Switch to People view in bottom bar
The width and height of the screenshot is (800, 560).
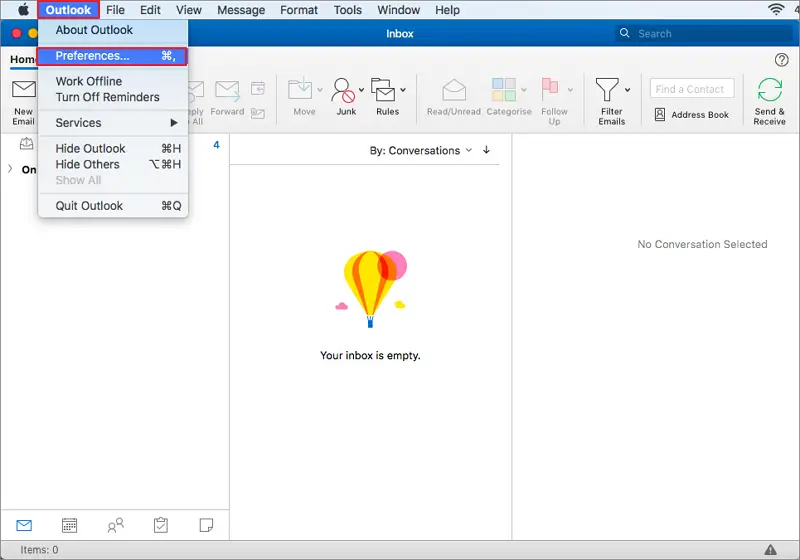coord(115,525)
